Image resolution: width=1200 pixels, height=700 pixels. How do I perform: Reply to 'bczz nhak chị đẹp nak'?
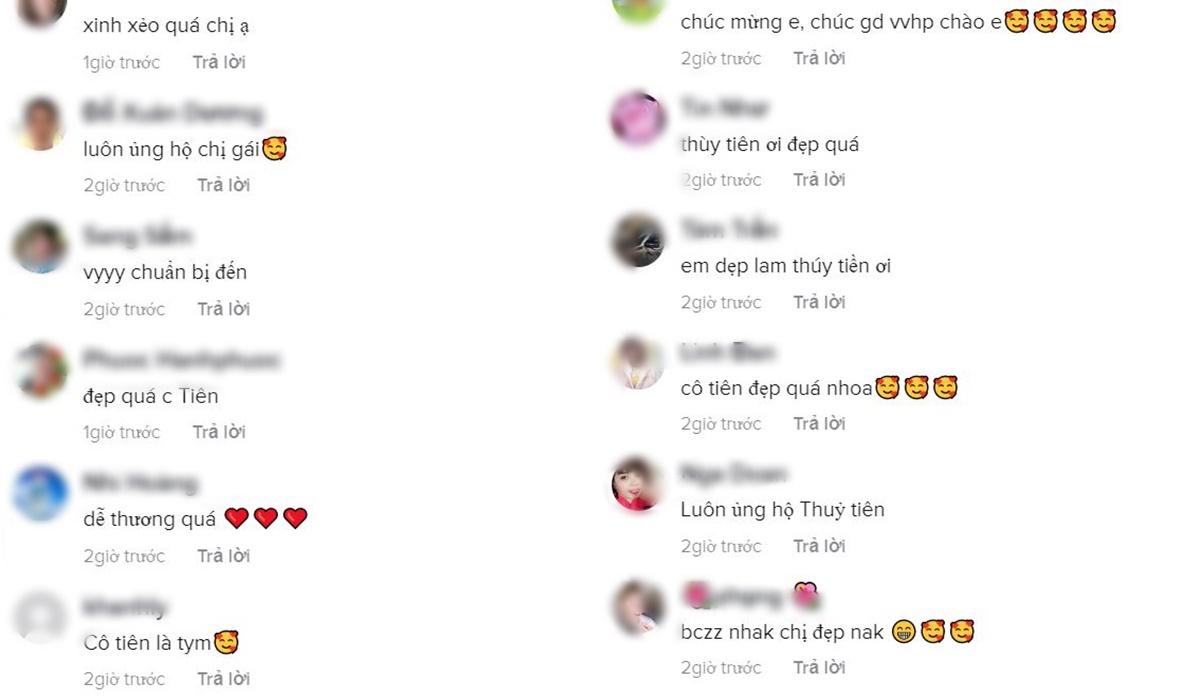click(819, 668)
